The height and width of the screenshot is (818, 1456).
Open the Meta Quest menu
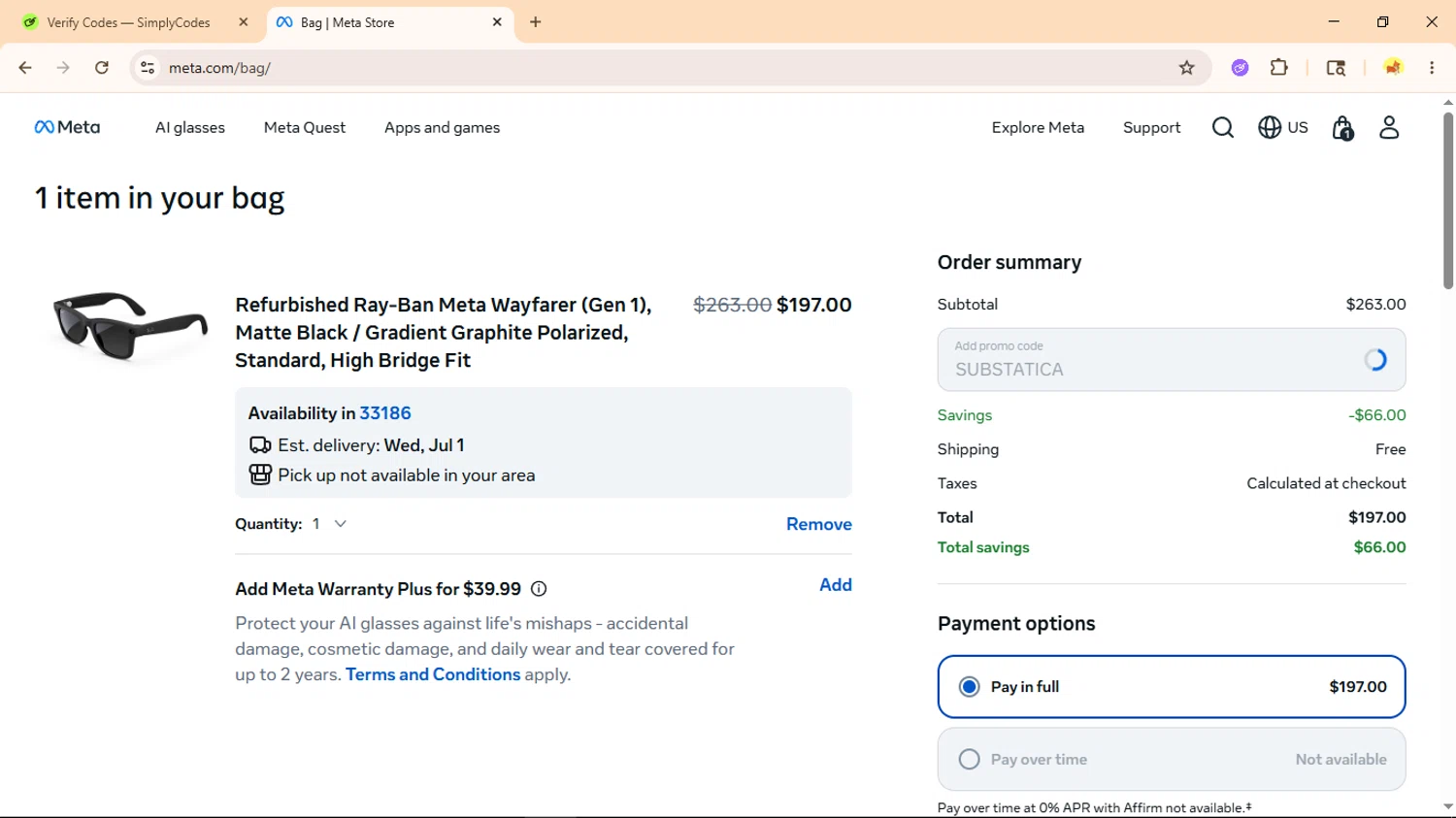point(305,127)
